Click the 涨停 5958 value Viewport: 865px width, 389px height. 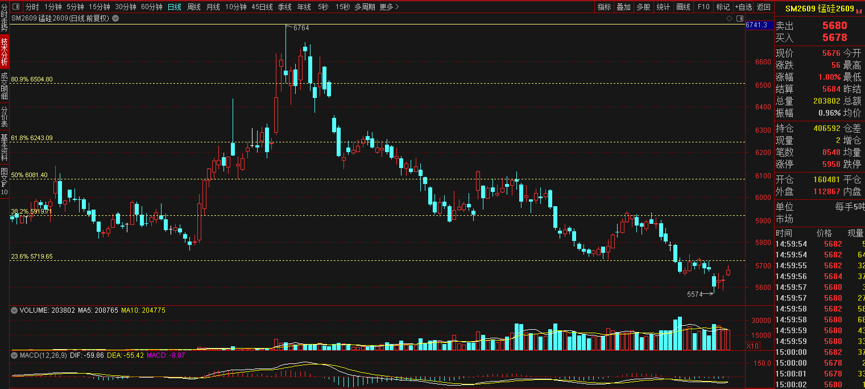831,164
